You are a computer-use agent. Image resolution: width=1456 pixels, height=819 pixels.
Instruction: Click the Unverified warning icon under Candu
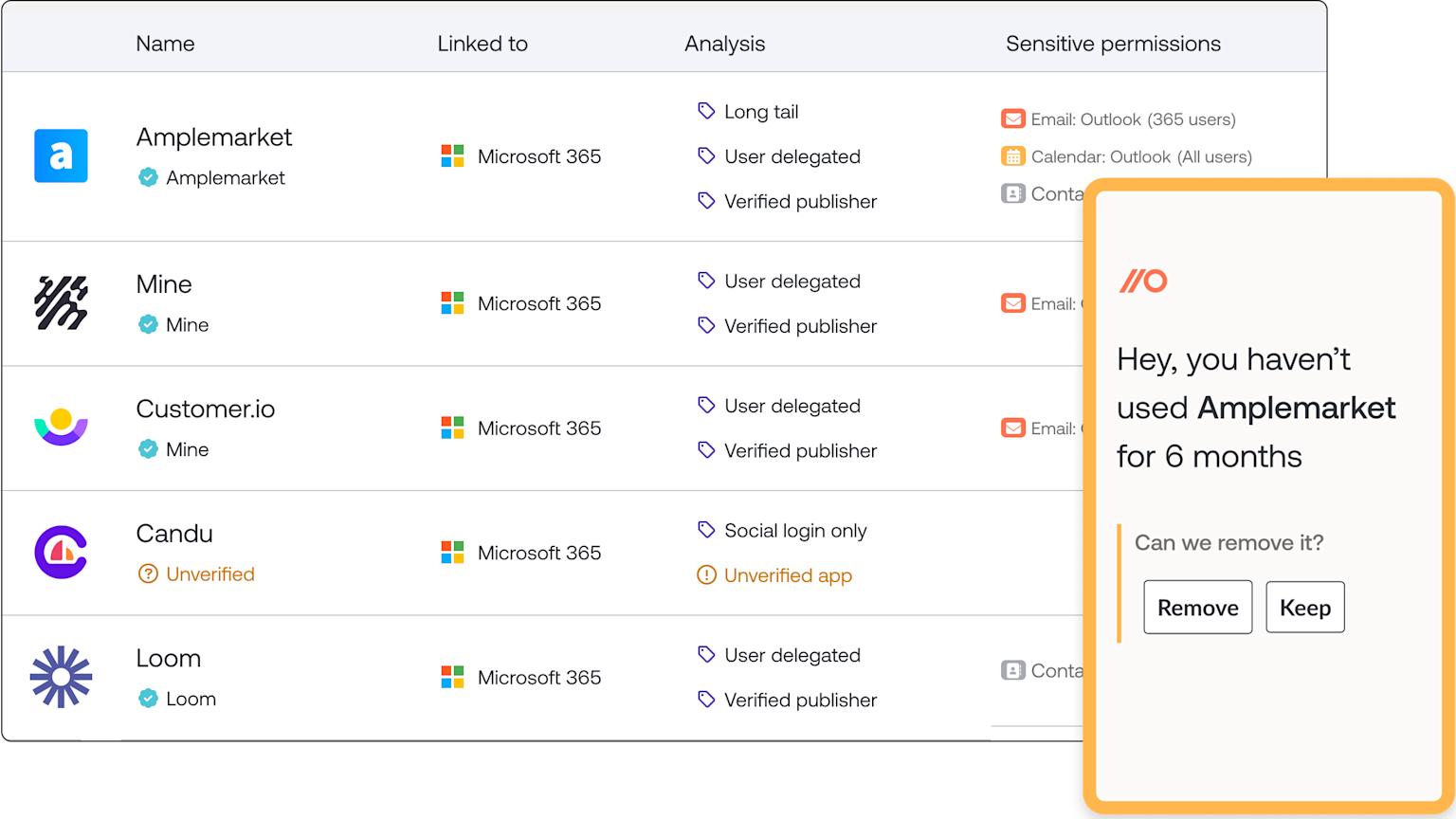(148, 573)
